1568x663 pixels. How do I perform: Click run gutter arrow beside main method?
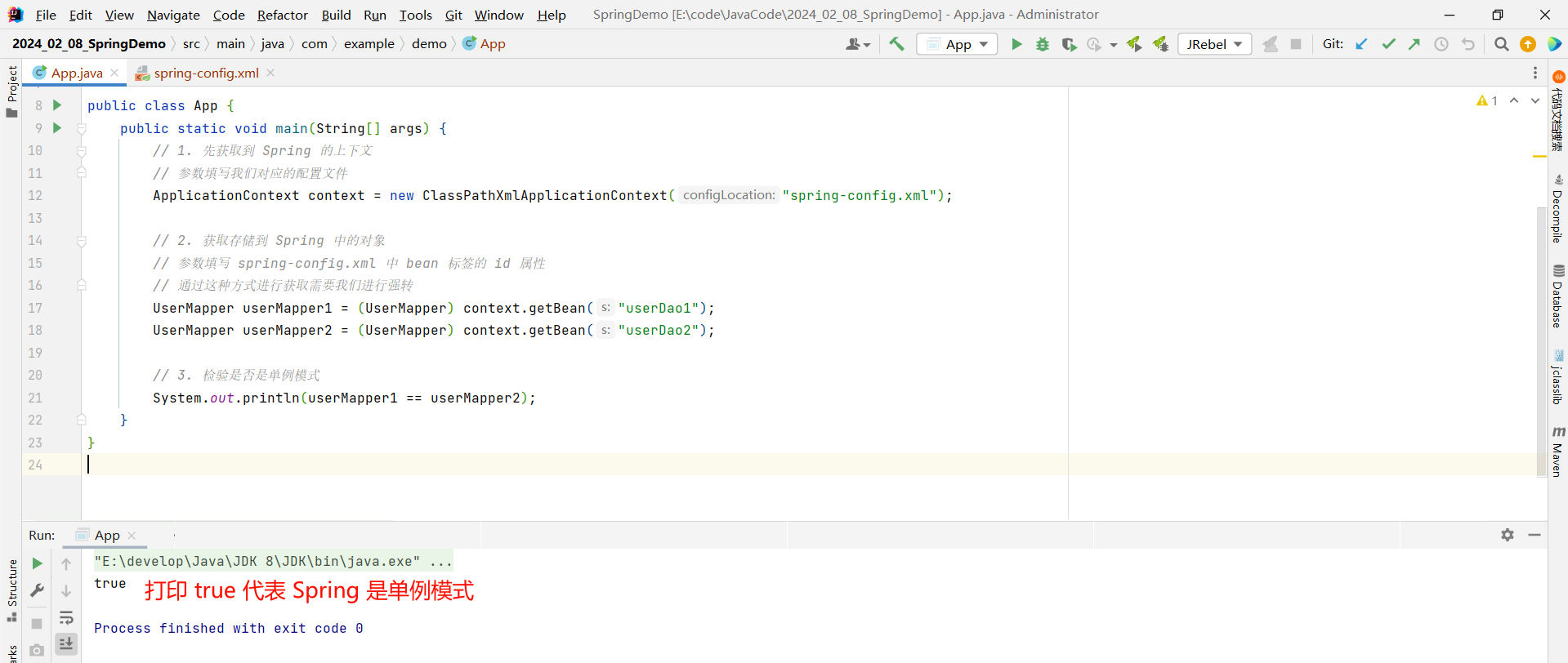(x=57, y=128)
